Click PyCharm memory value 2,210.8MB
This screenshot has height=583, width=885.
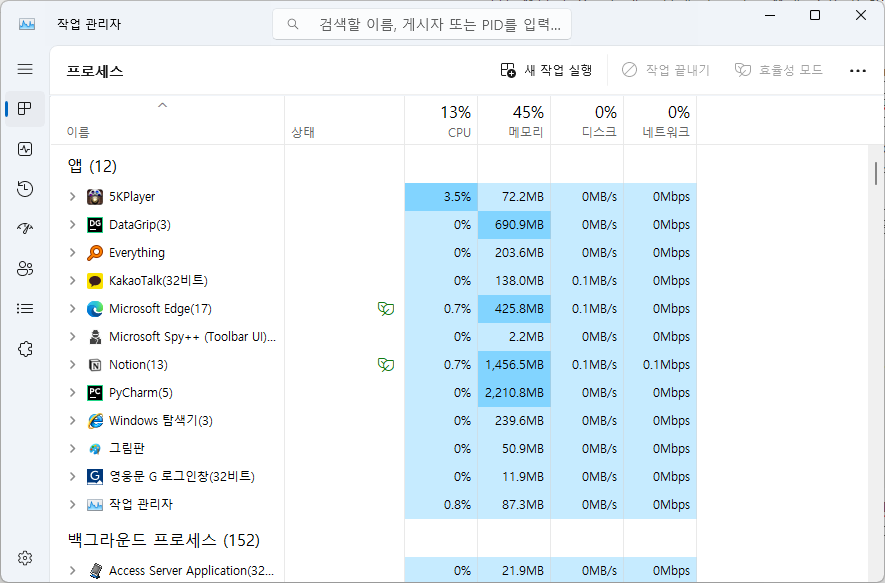tap(514, 393)
